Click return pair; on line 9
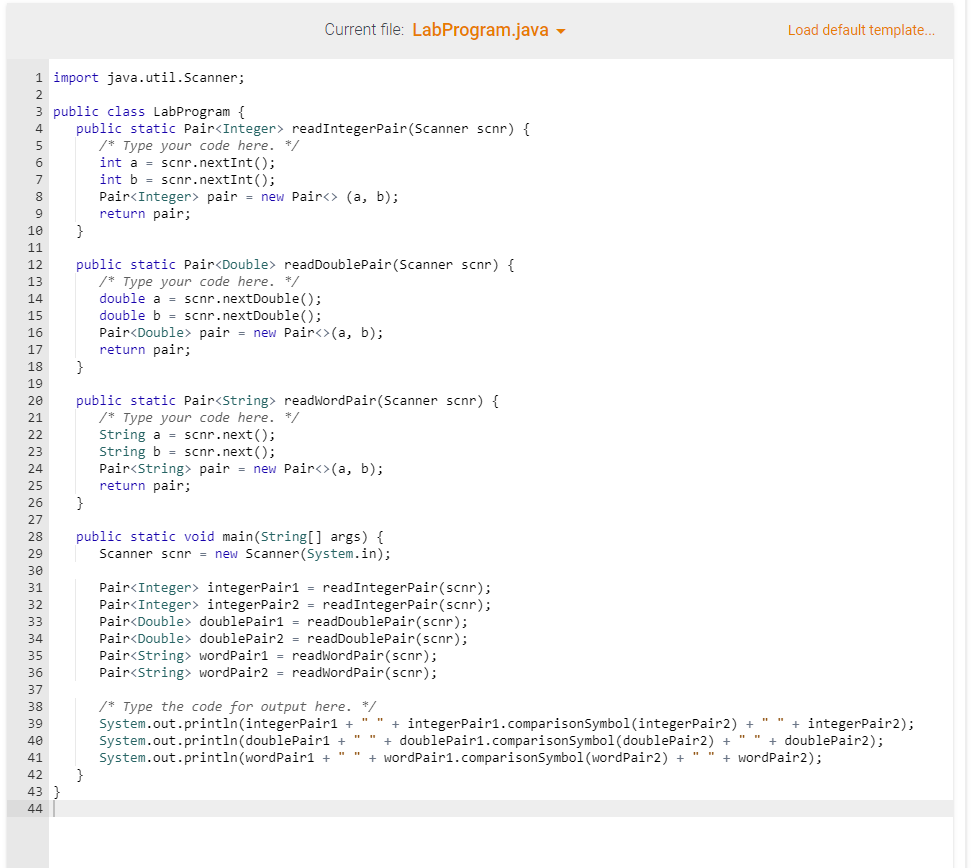 (145, 214)
